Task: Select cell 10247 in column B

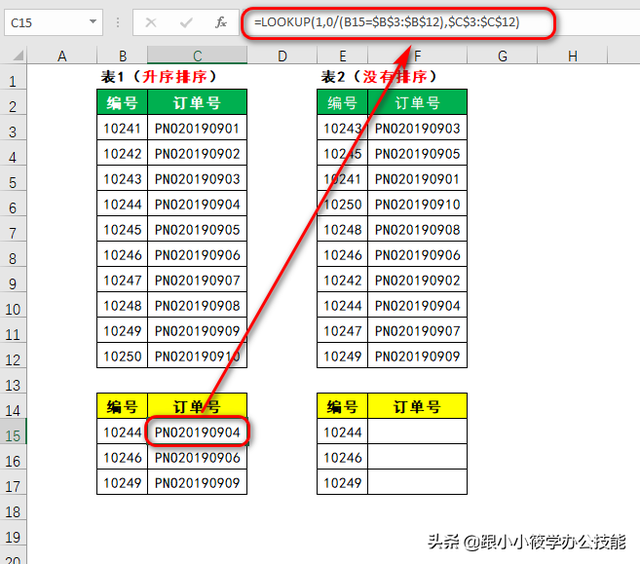Action: click(x=122, y=280)
